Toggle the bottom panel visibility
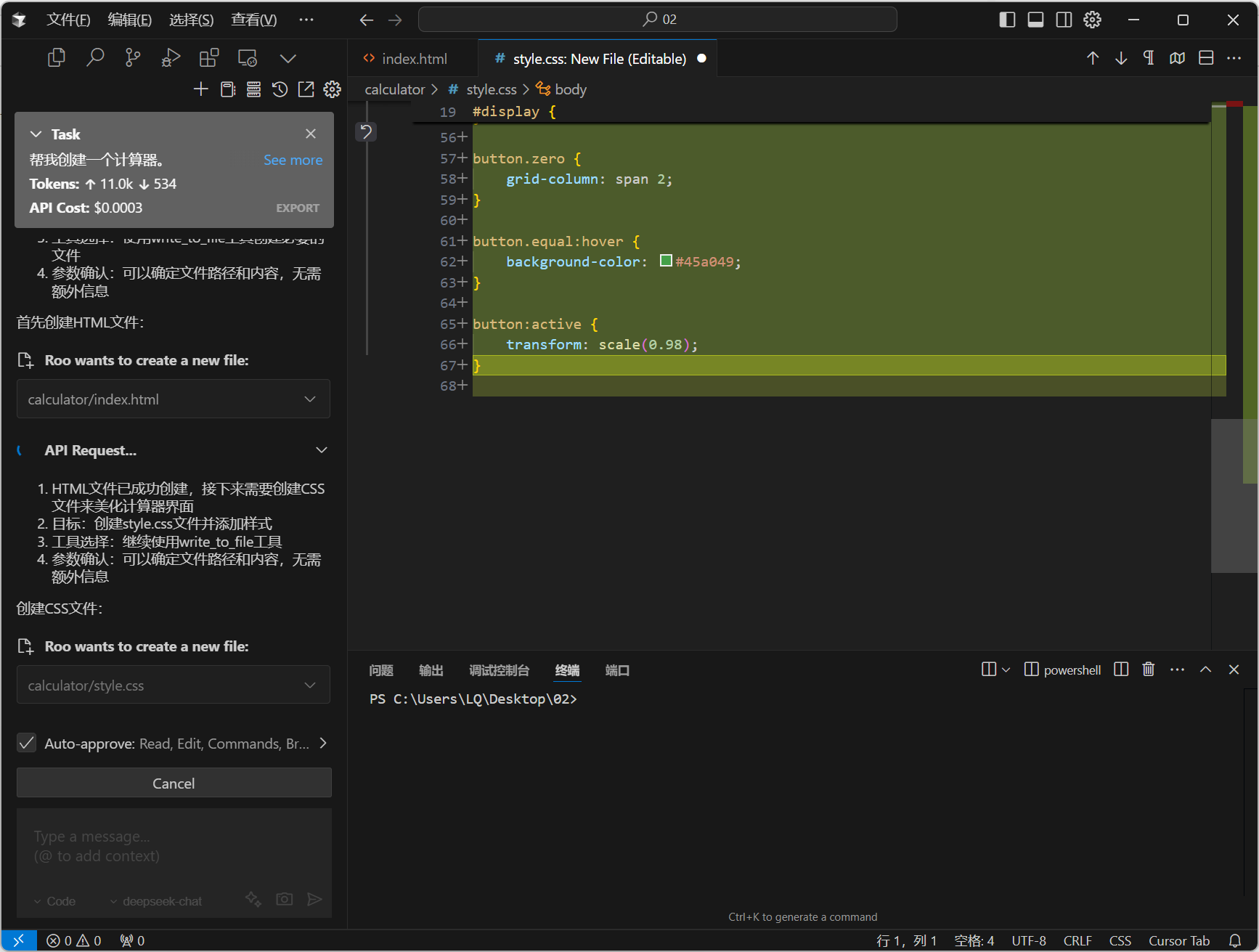Screen dimensions: 1259x952 tap(1035, 20)
